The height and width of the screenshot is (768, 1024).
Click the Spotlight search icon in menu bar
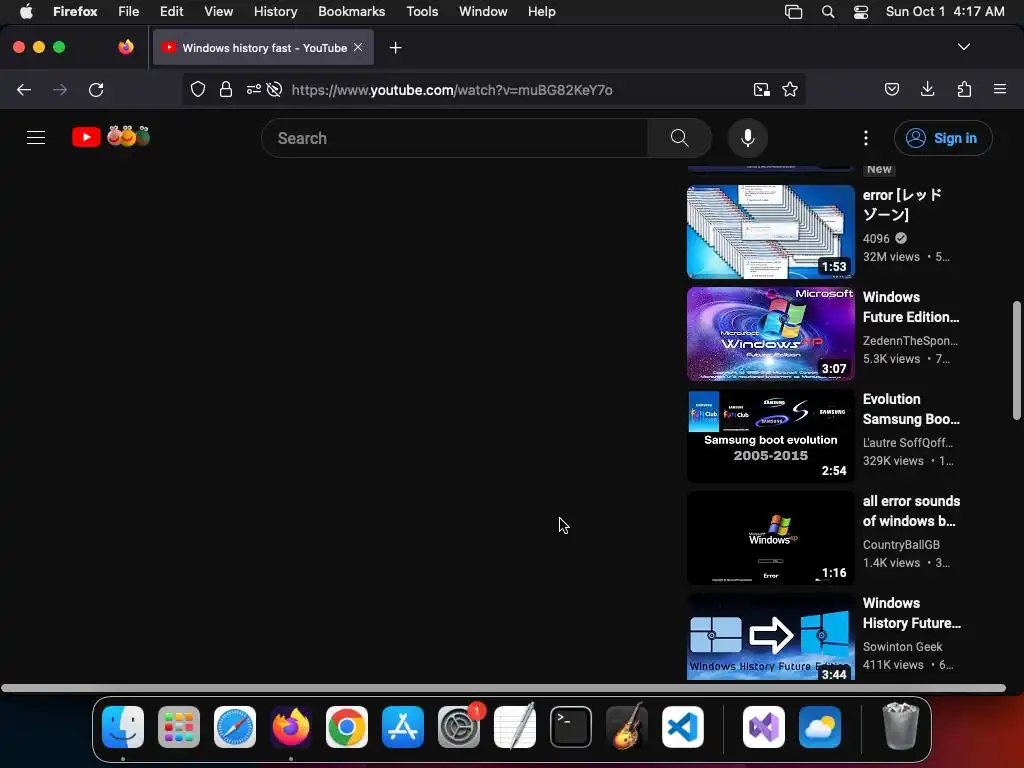[x=827, y=11]
